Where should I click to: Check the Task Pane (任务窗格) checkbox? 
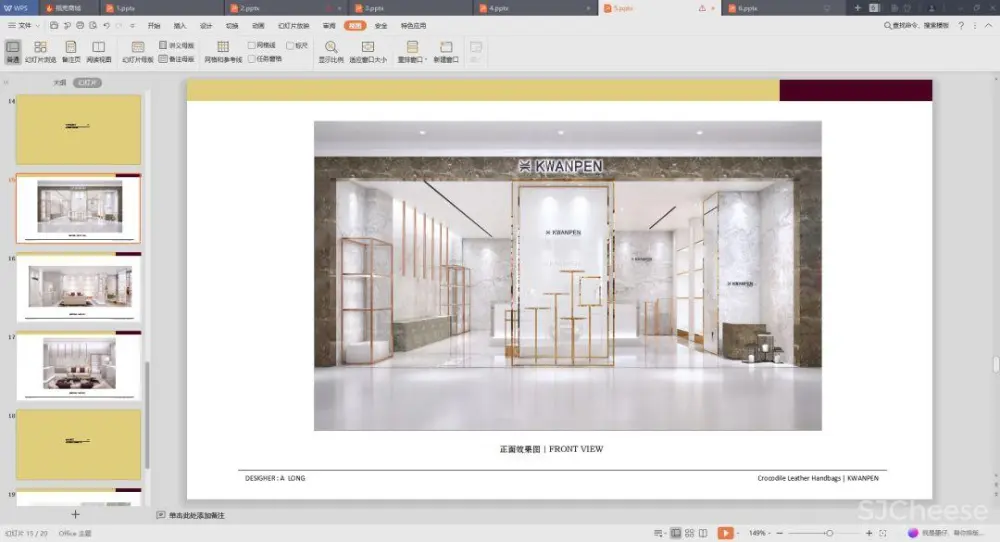[252, 59]
